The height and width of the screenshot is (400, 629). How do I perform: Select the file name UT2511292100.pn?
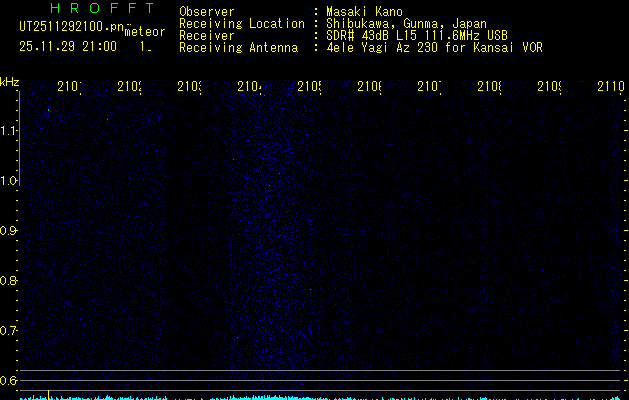point(72,27)
